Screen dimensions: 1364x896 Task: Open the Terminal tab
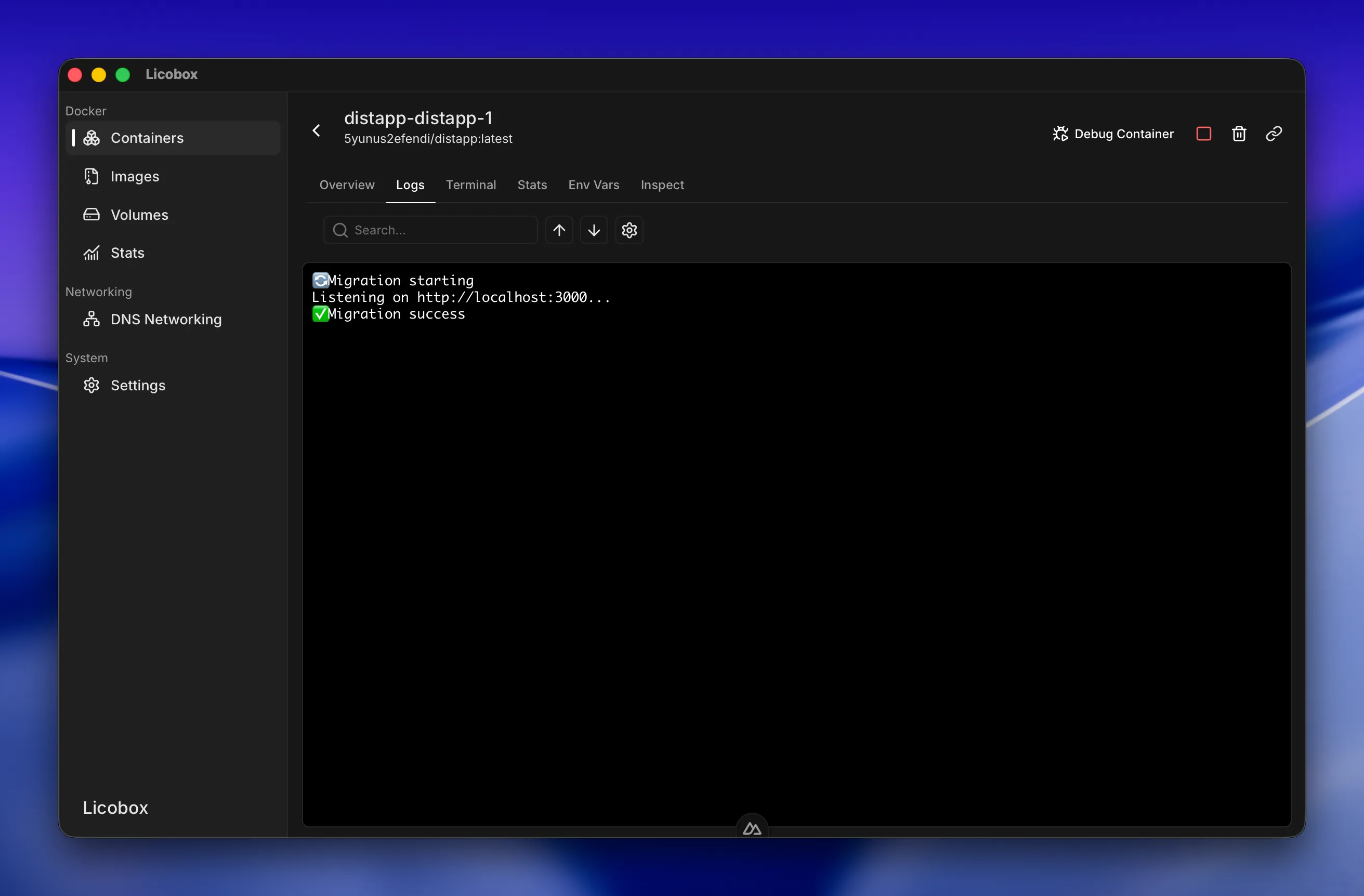(470, 185)
